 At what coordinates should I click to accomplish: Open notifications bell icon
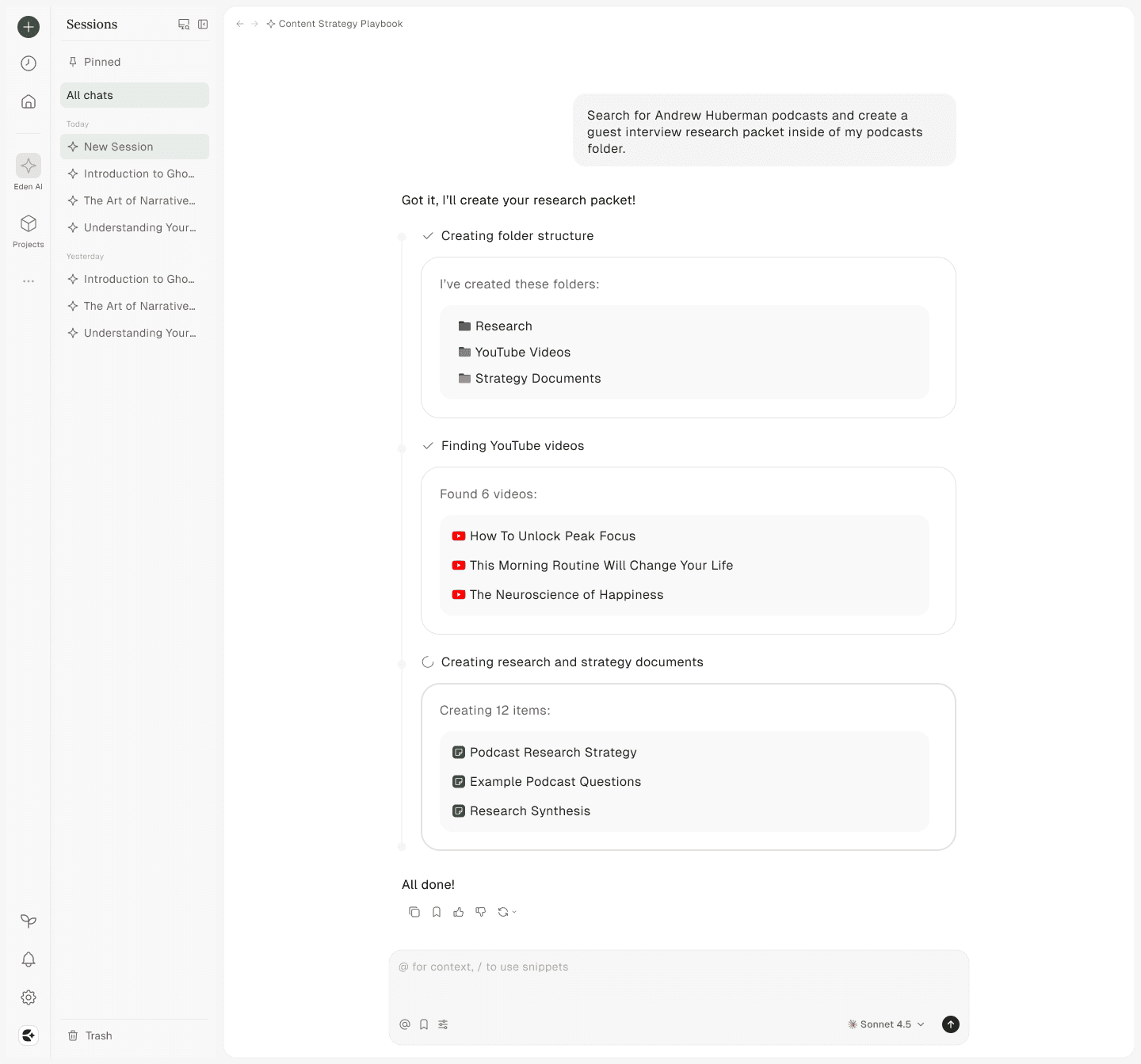pyautogui.click(x=29, y=959)
